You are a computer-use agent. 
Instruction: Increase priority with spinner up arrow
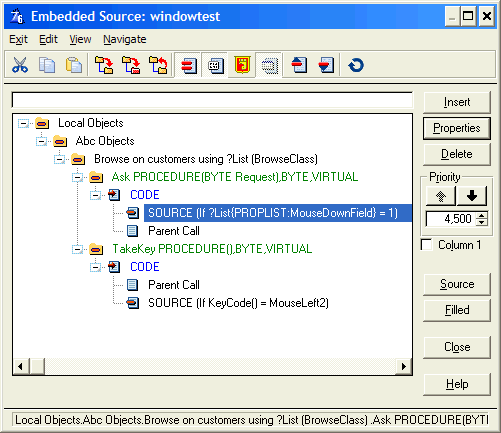coord(482,216)
